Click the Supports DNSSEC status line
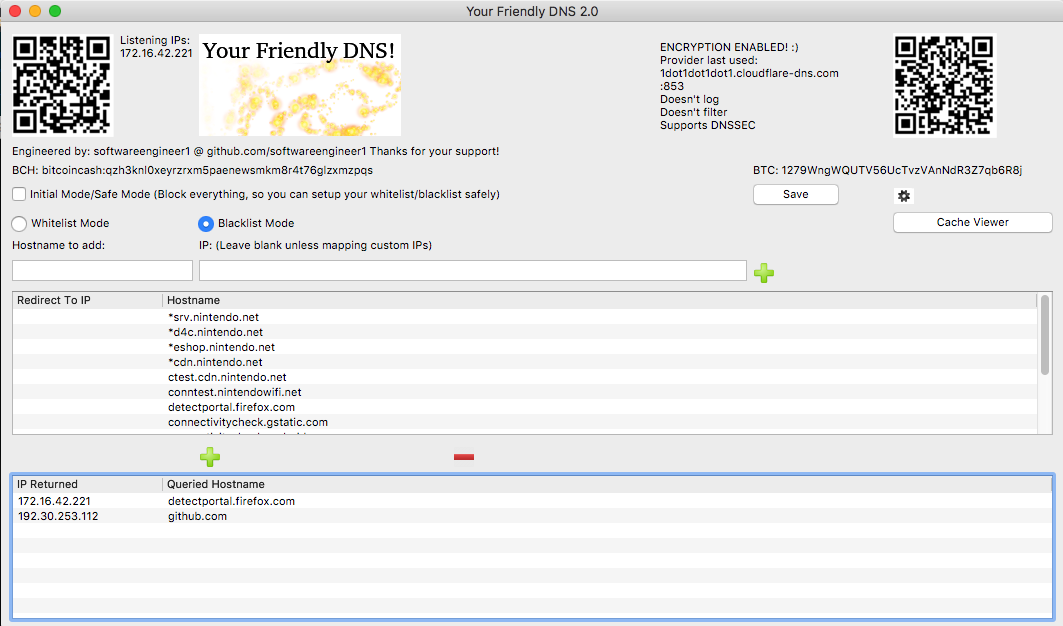This screenshot has height=626, width=1063. pyautogui.click(x=707, y=125)
